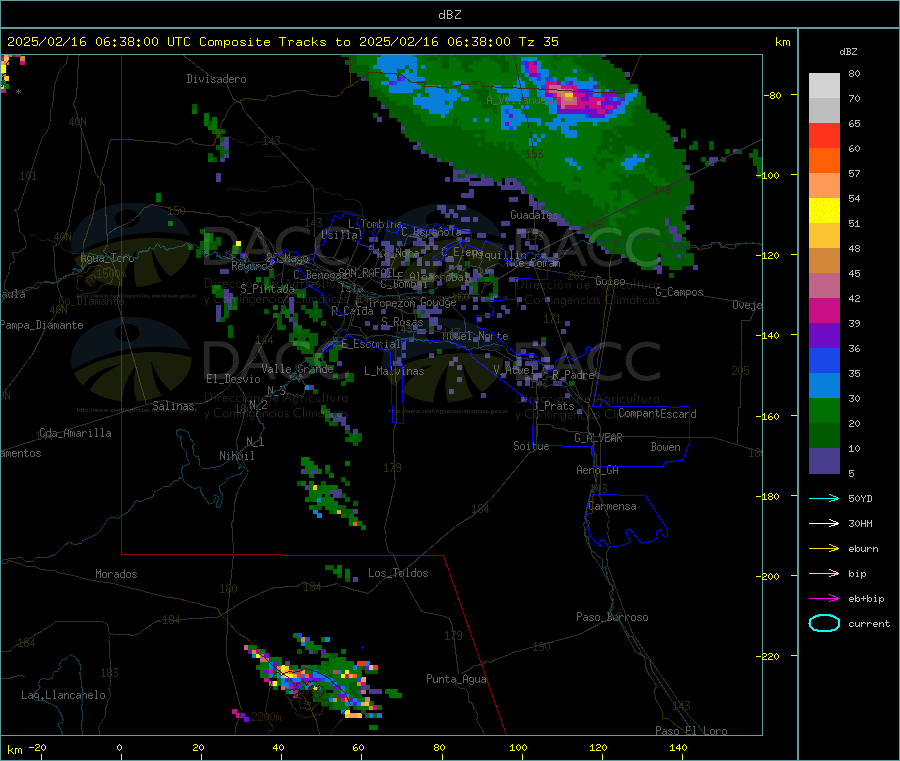Click the Nihuil map label
900x761 pixels.
(236, 456)
